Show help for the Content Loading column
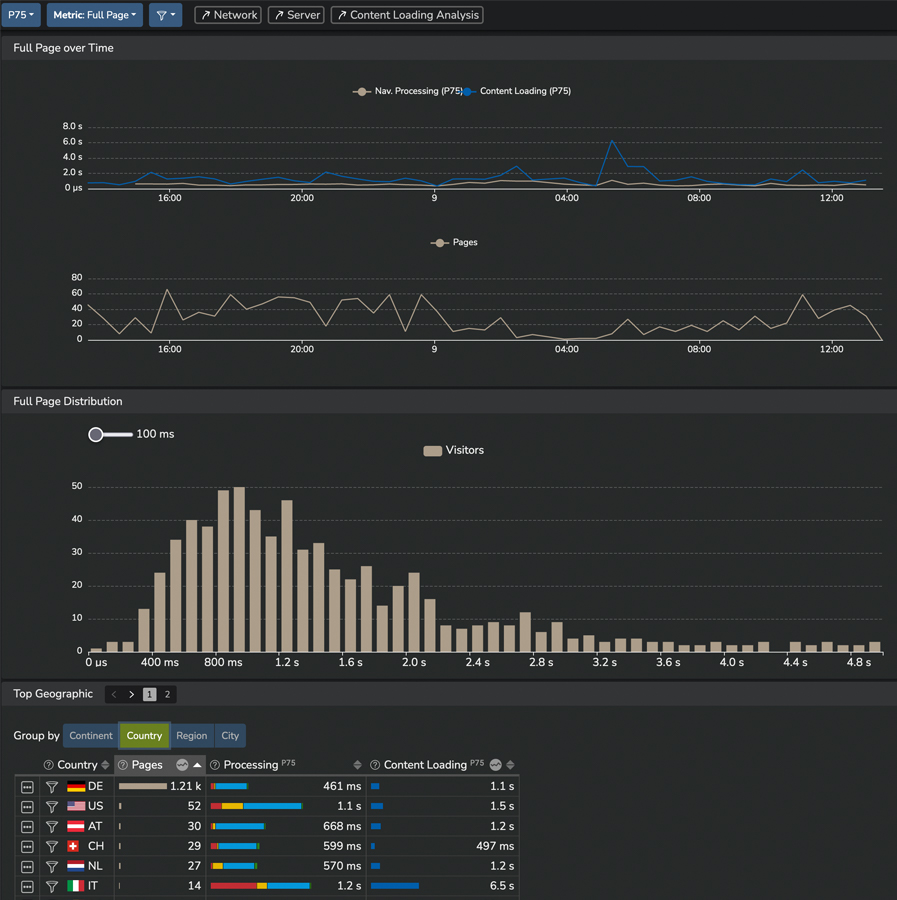 coord(375,765)
